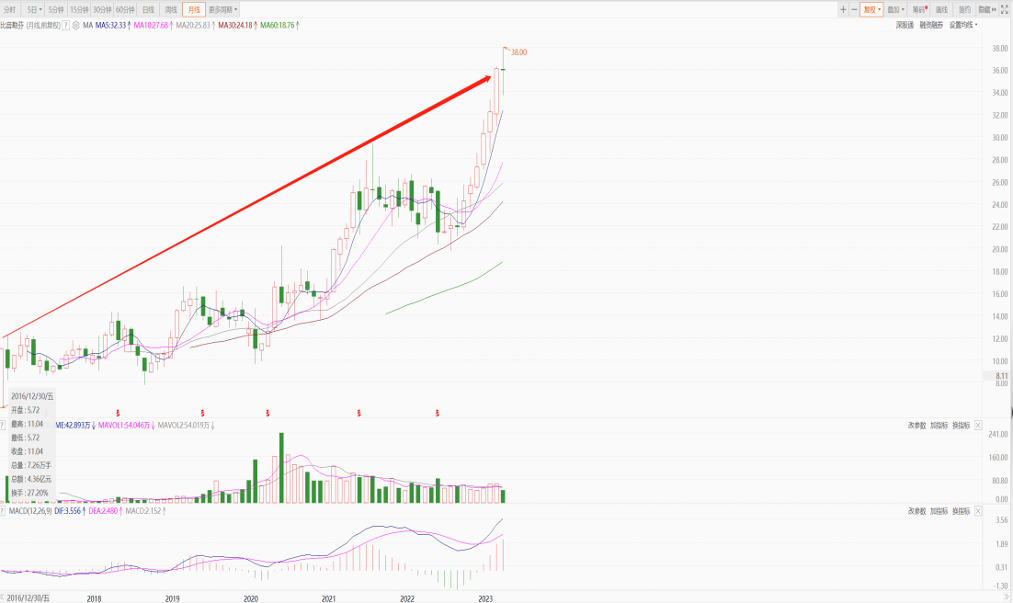Screen dimensions: 1013x603
Task: Close the MACD indicator panel
Action: pos(978,511)
